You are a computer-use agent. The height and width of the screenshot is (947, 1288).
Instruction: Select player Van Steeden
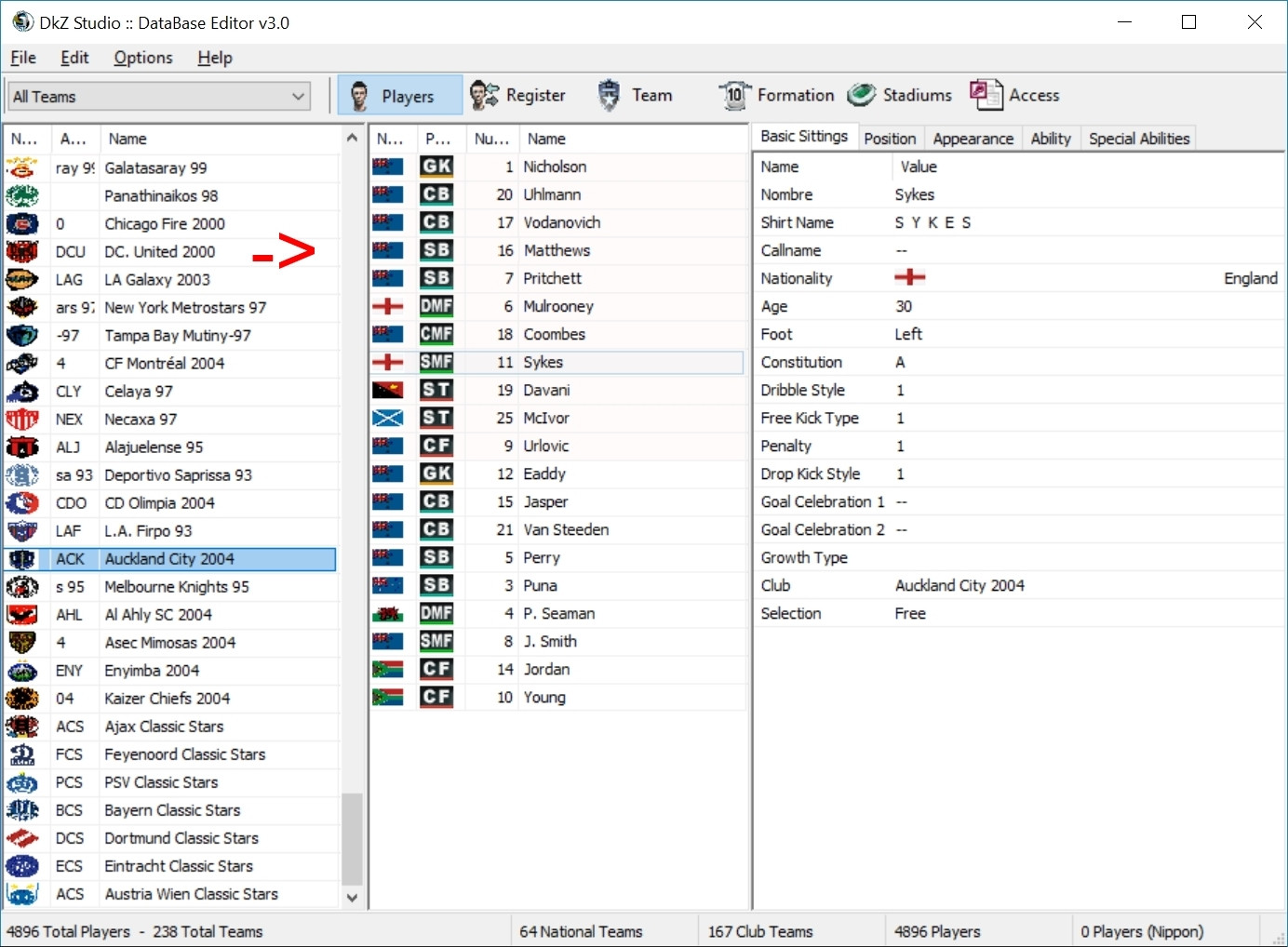(558, 529)
